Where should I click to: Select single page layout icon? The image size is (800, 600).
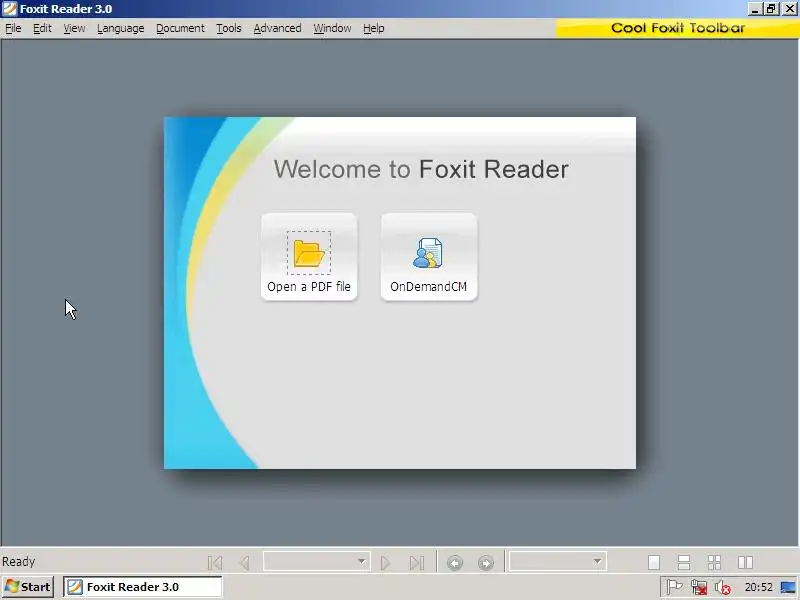(654, 562)
